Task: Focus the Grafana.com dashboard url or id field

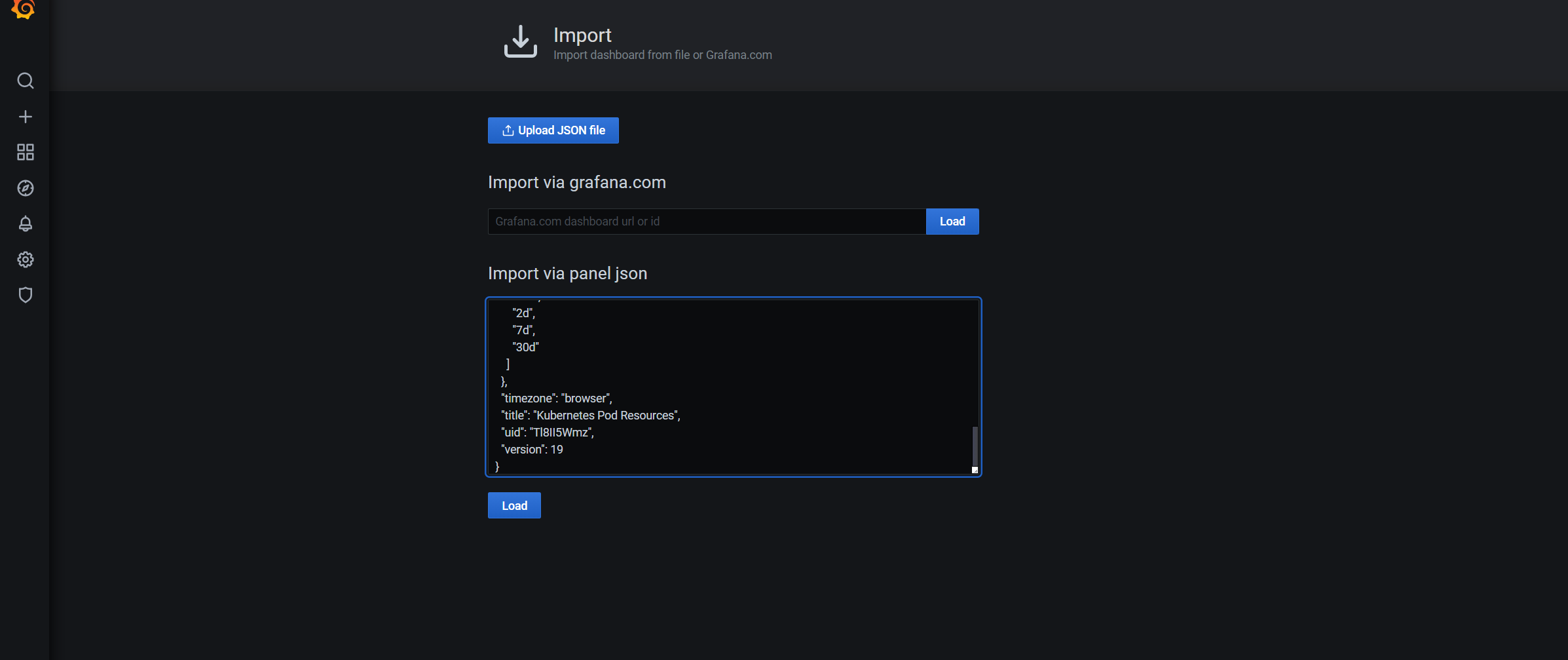Action: tap(707, 222)
